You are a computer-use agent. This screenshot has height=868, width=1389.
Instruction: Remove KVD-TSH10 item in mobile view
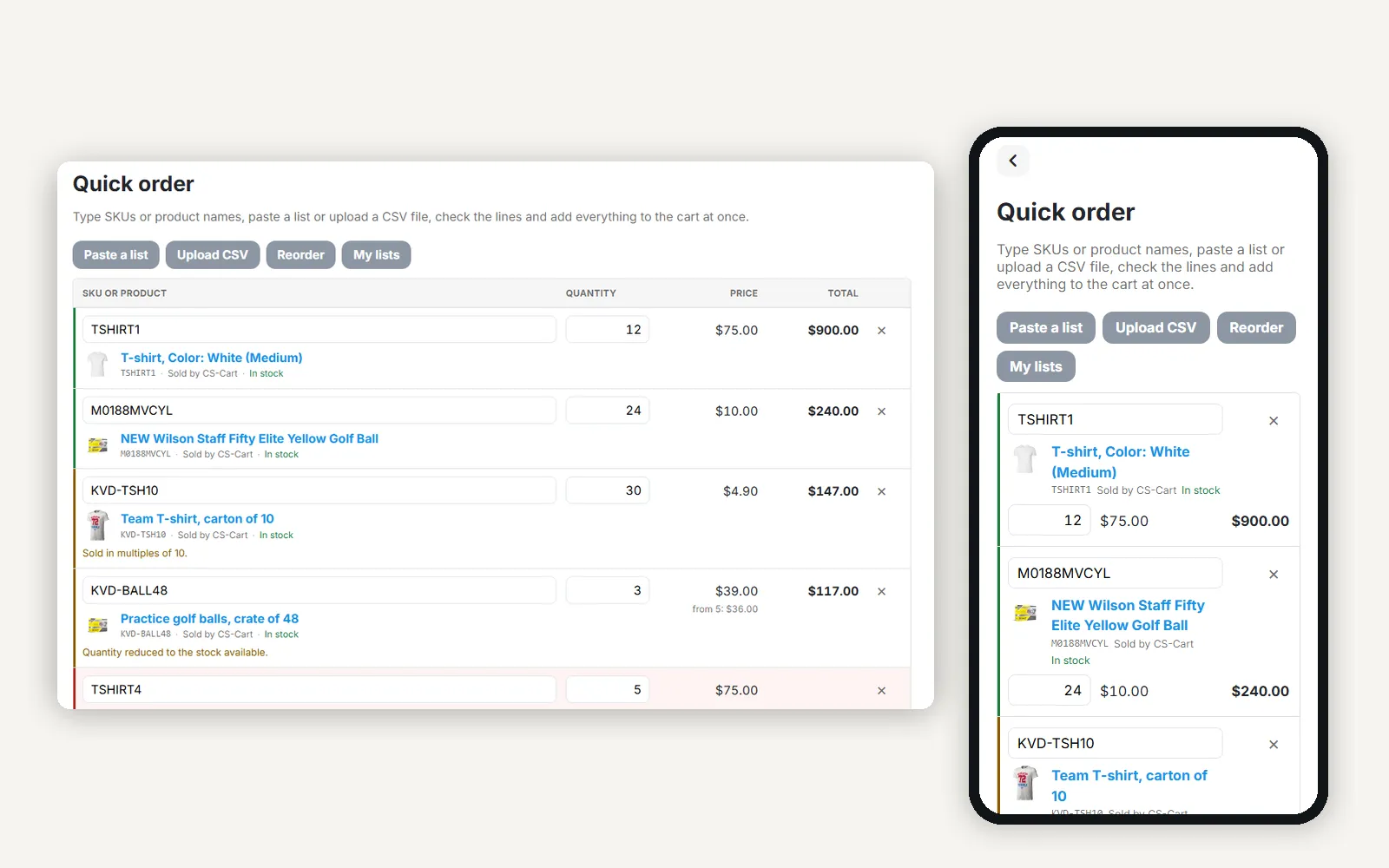pos(1274,745)
